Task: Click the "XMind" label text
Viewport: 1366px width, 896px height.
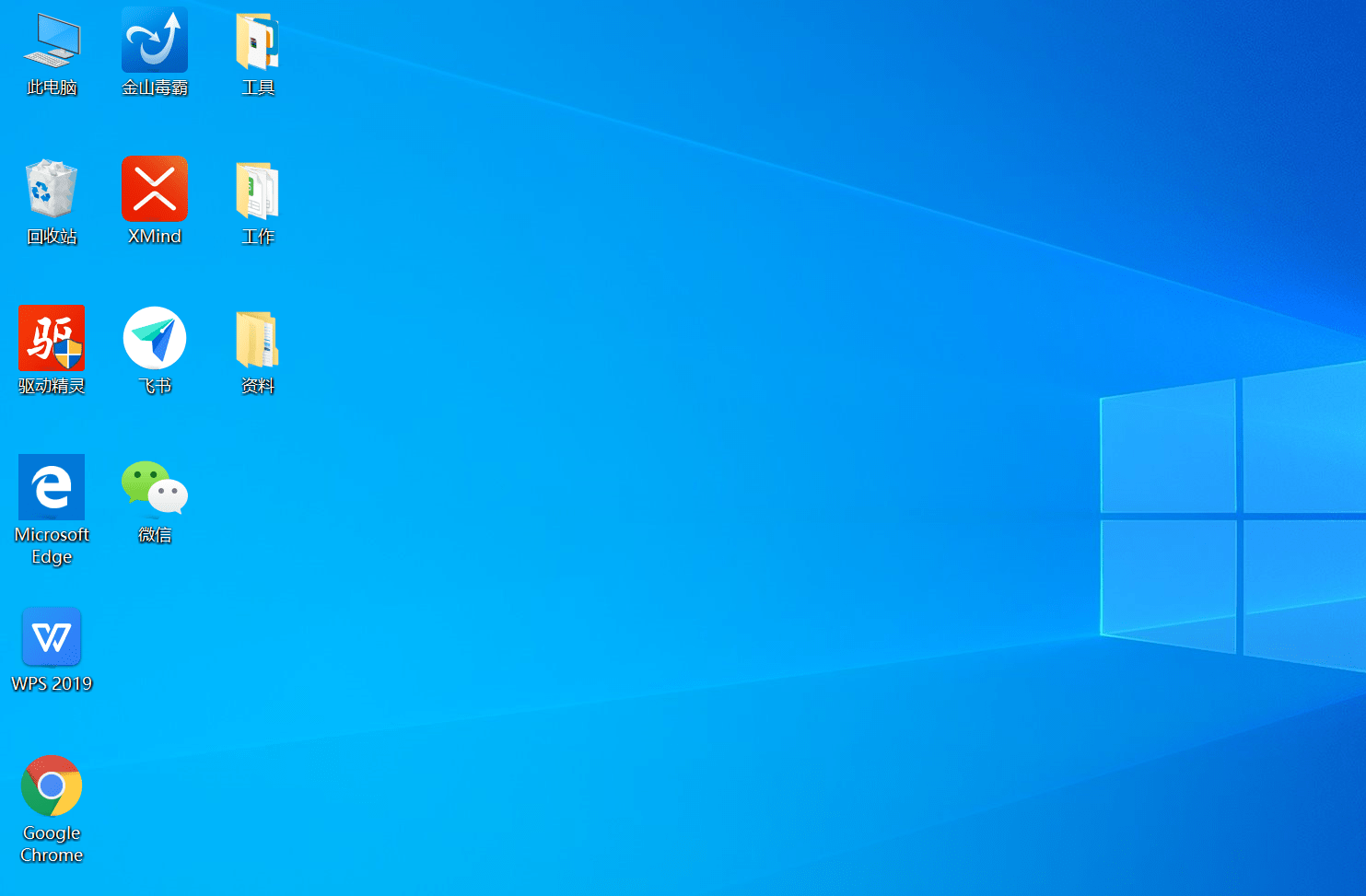Action: (155, 237)
